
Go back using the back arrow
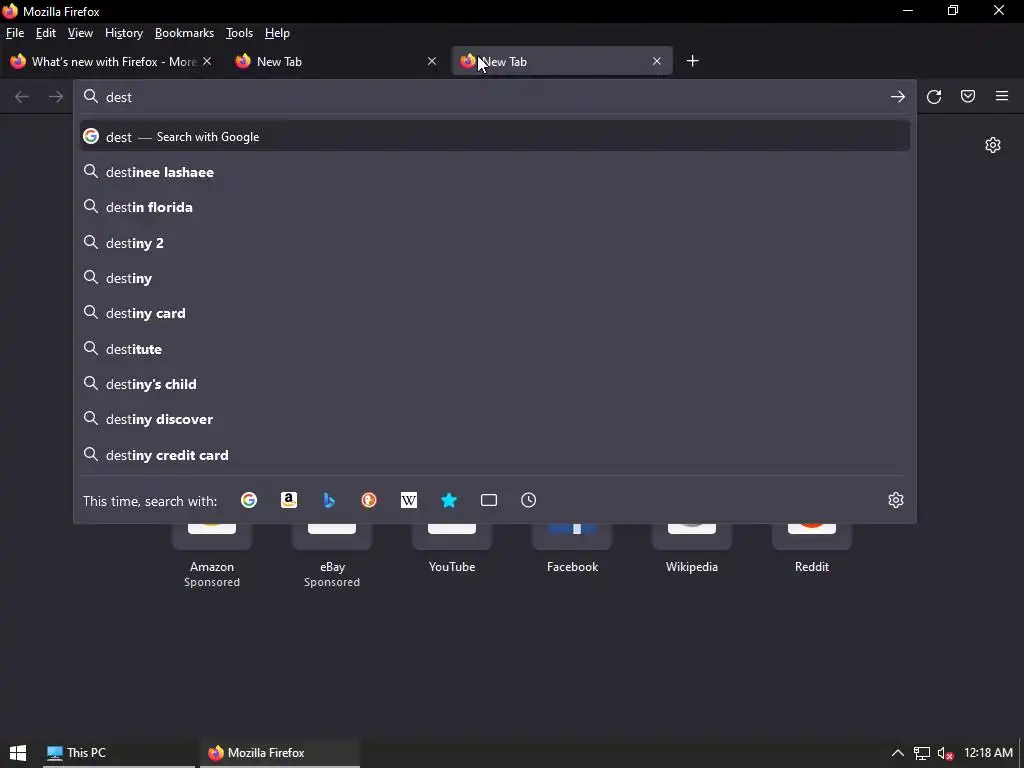point(22,97)
